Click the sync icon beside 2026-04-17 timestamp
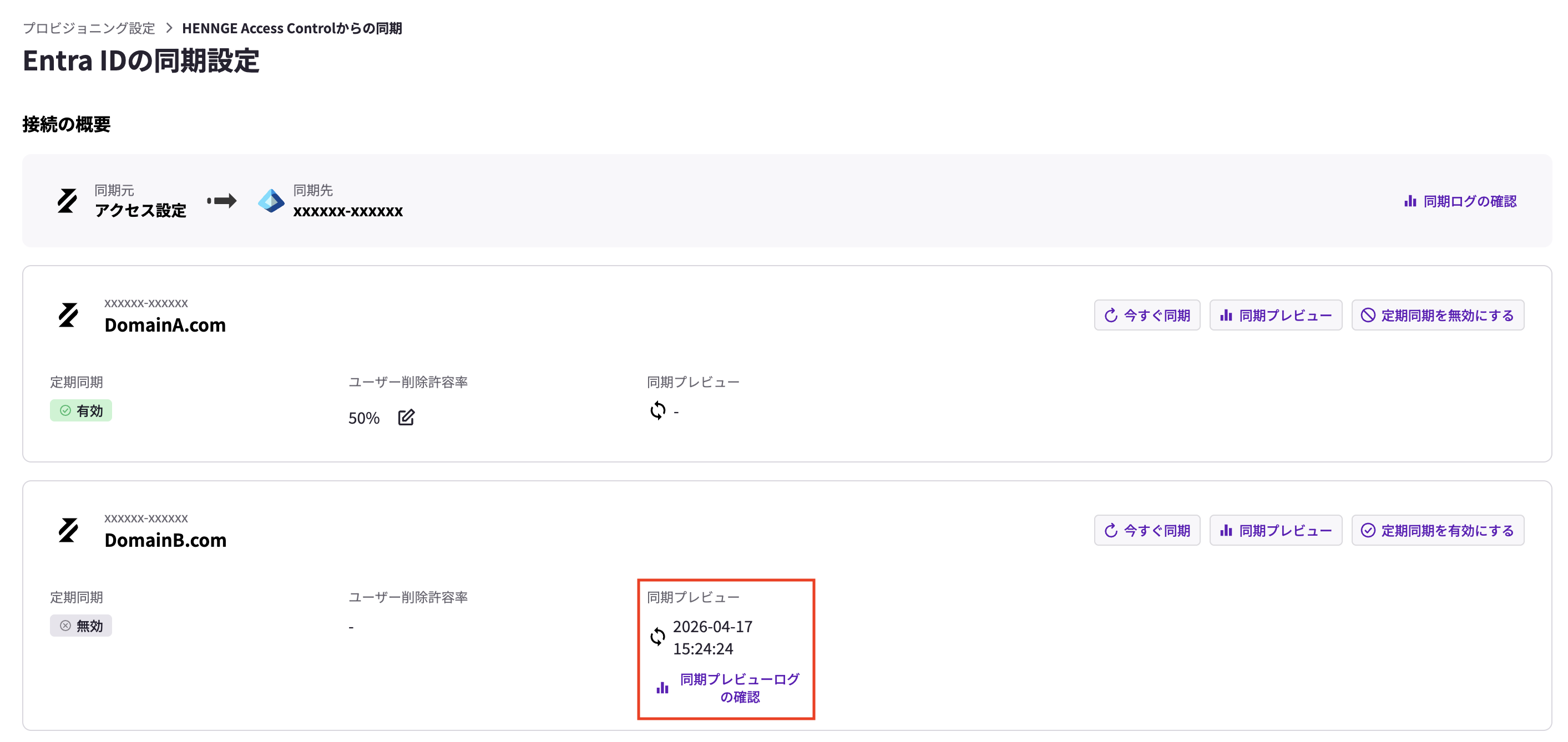The width and height of the screenshot is (1568, 742). coord(657,637)
